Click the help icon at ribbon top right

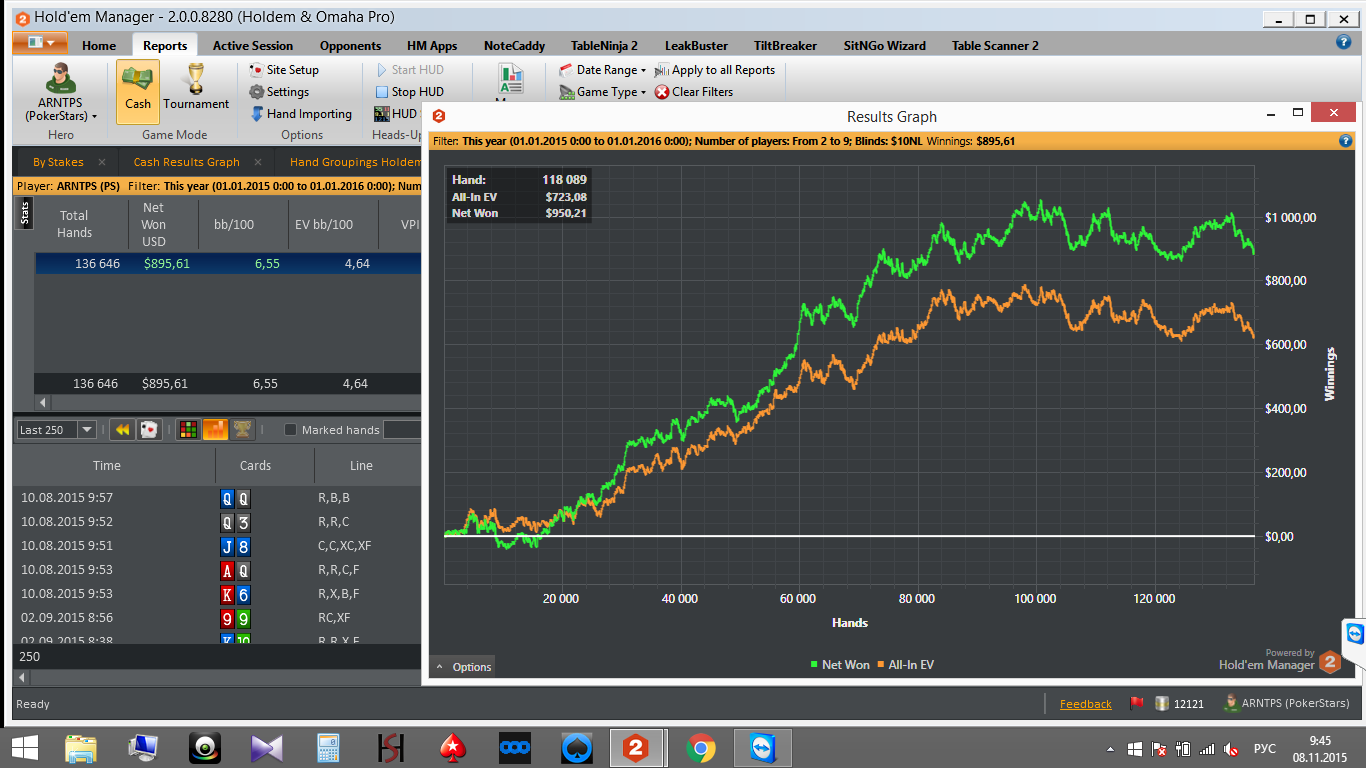click(1344, 42)
